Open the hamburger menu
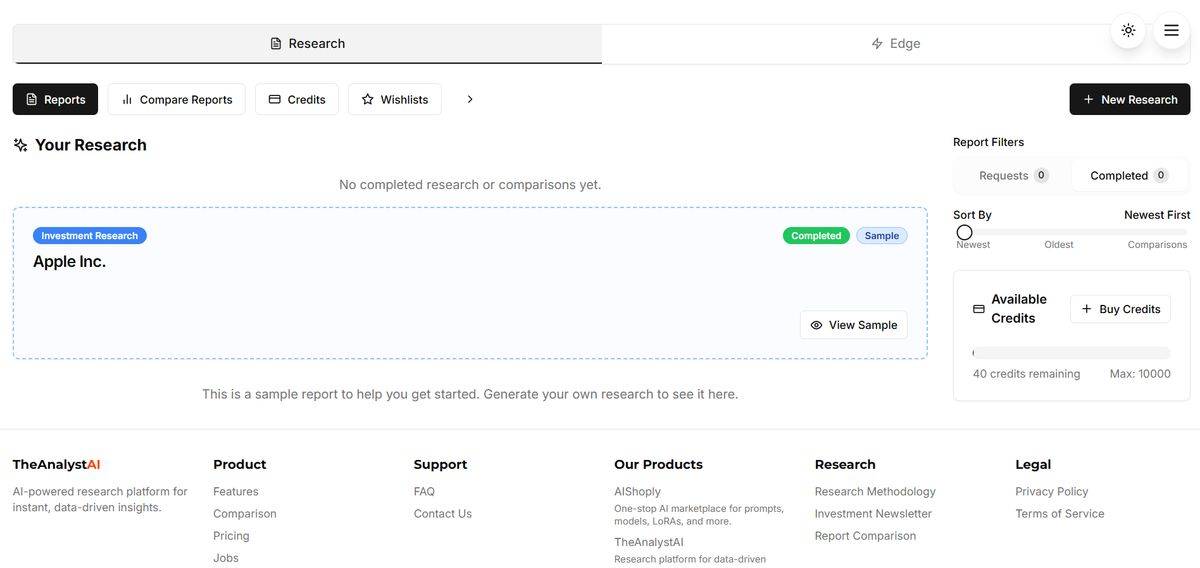The height and width of the screenshot is (568, 1200). (x=1171, y=30)
